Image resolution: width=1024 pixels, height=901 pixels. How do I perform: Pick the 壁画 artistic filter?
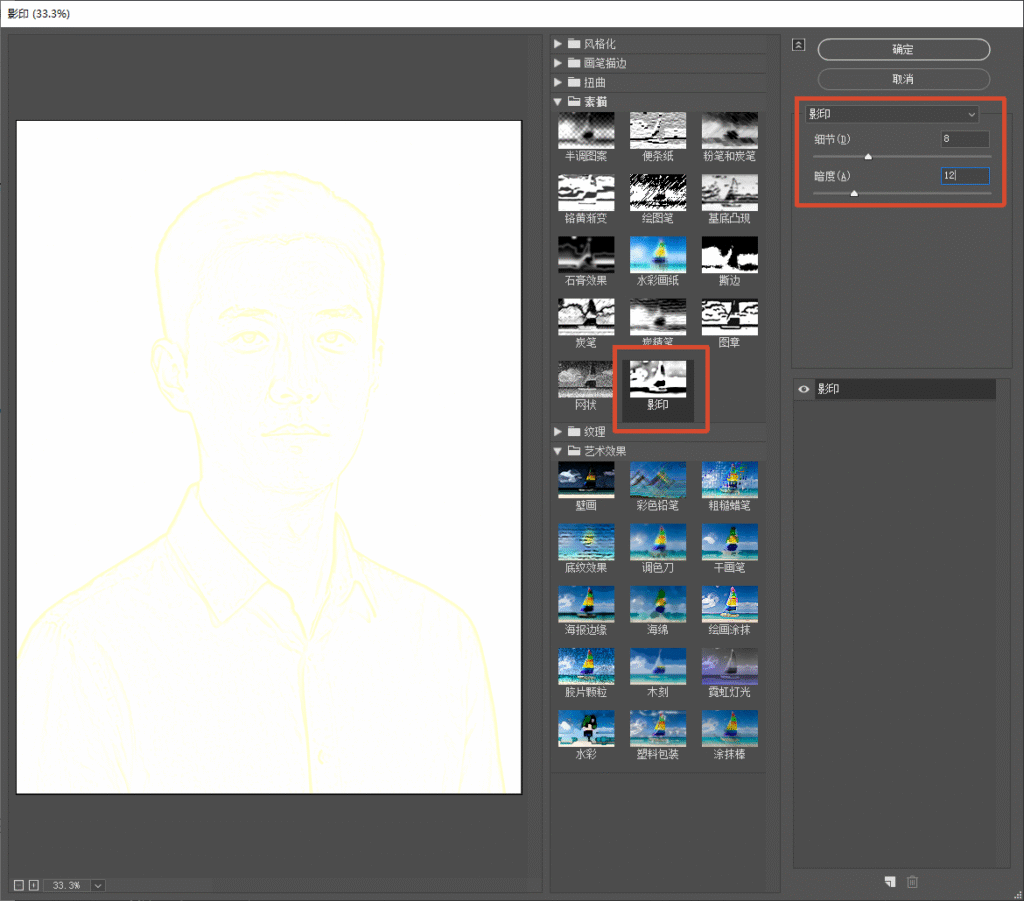click(586, 481)
